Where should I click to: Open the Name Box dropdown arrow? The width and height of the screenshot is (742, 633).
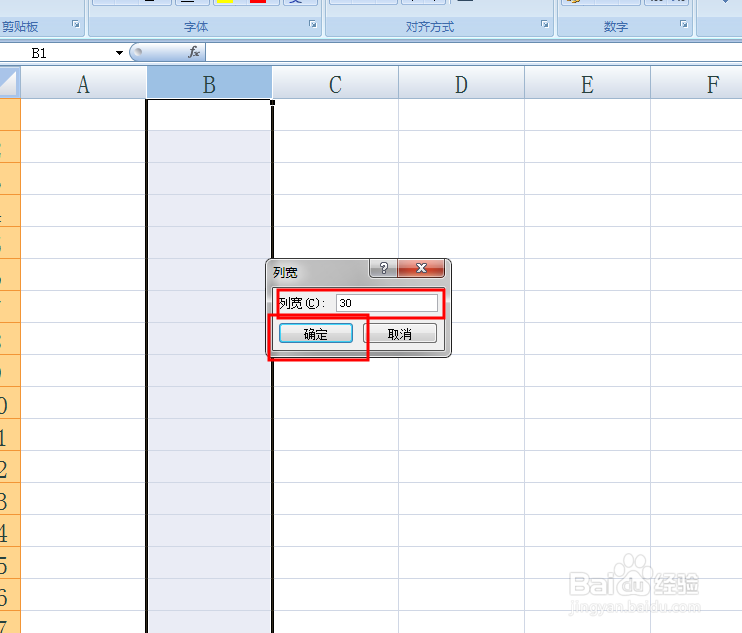(119, 53)
